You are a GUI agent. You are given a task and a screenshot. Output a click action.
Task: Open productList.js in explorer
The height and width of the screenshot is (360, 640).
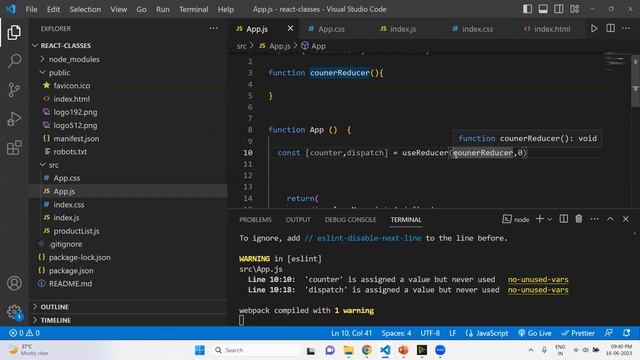pyautogui.click(x=76, y=231)
